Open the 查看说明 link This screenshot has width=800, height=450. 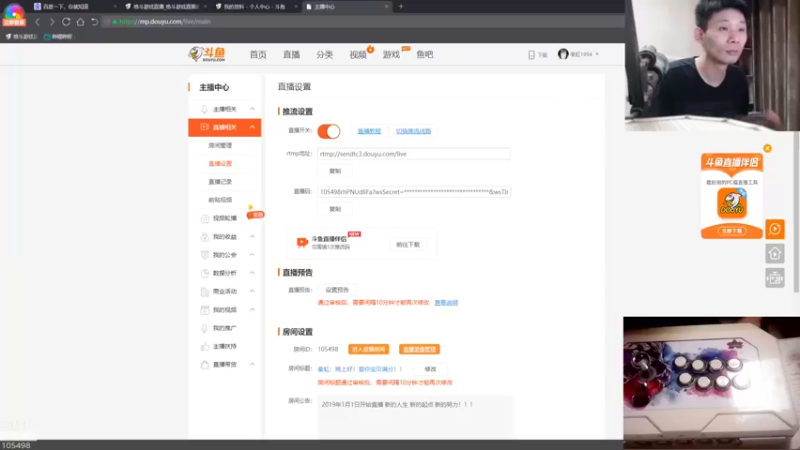[x=446, y=303]
